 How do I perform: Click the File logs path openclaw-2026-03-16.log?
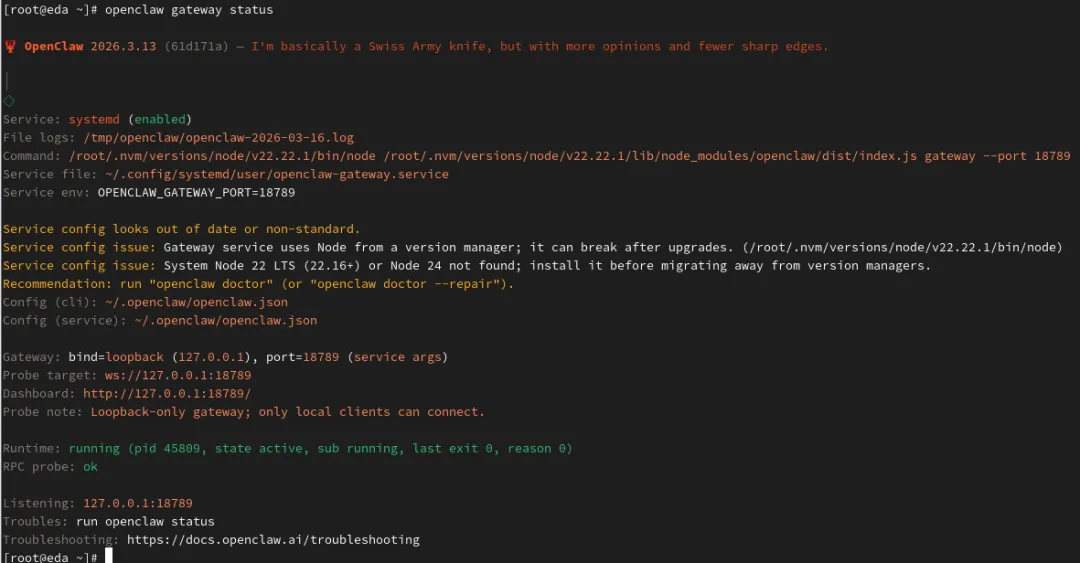218,137
